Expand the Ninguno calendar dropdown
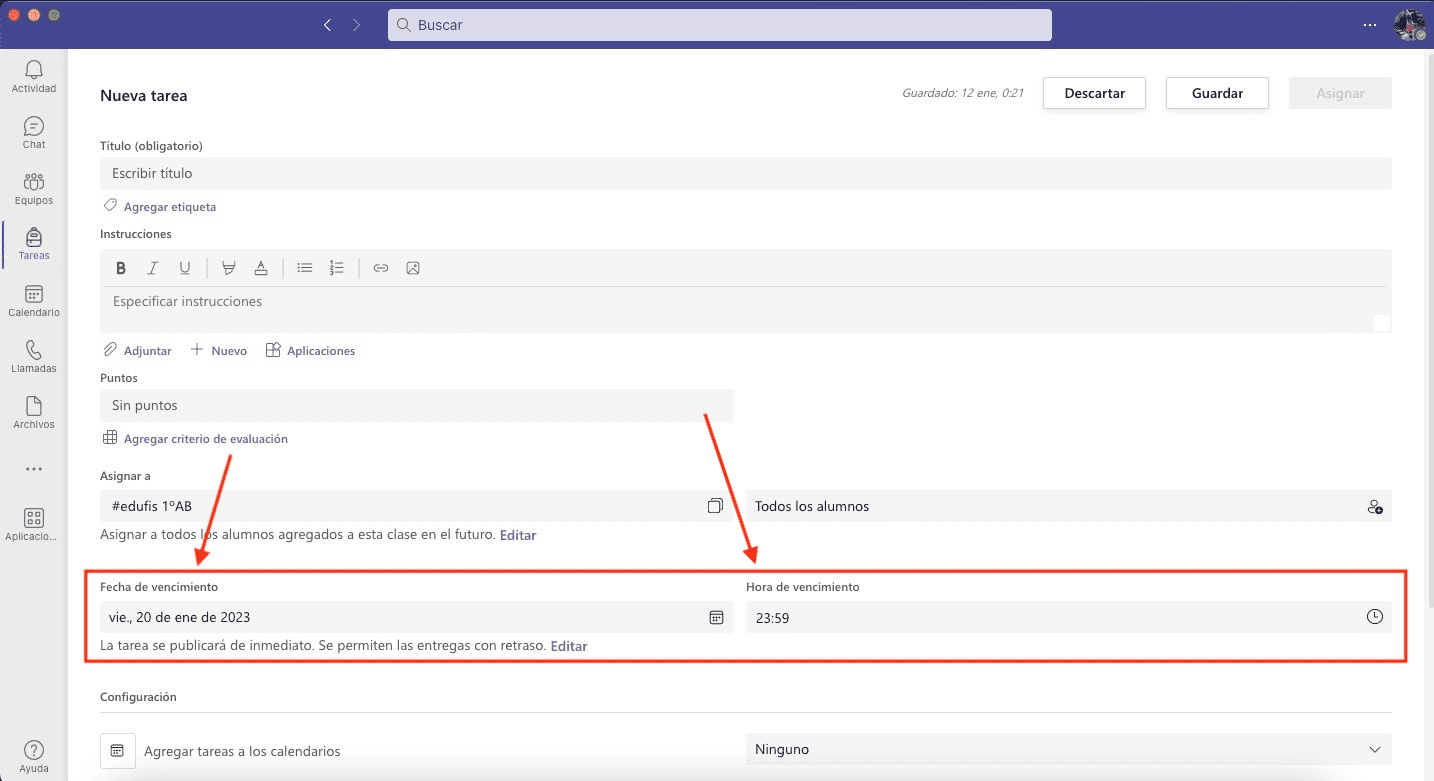The width and height of the screenshot is (1434, 781). coord(1373,749)
